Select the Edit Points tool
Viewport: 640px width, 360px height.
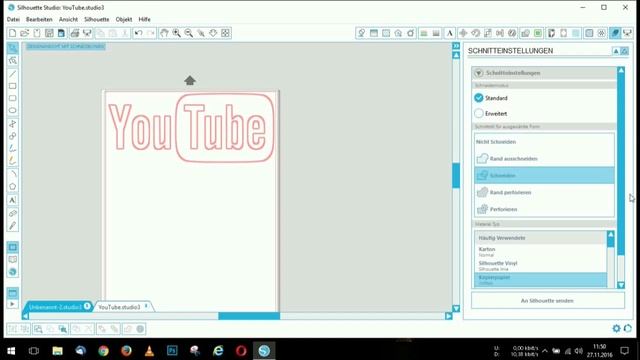(x=13, y=60)
